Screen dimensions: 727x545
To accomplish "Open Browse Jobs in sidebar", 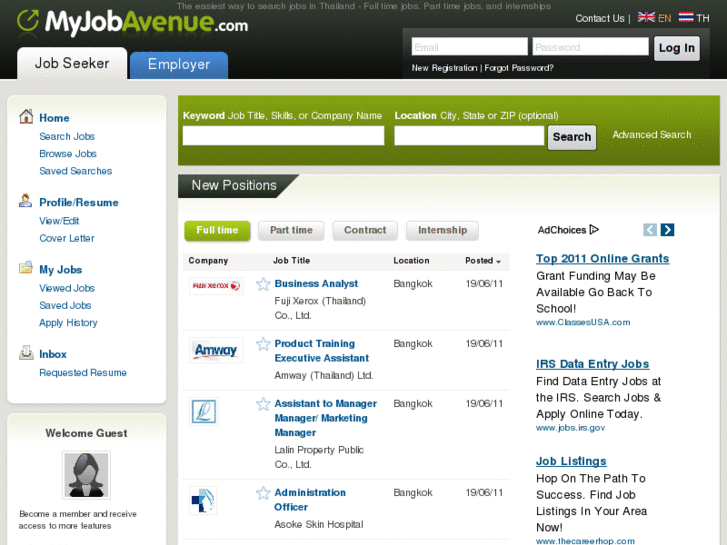I will click(68, 154).
